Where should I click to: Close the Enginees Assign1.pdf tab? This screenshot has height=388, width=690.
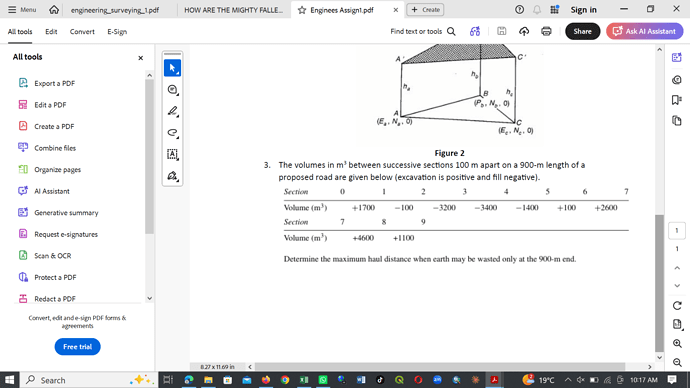(x=395, y=10)
